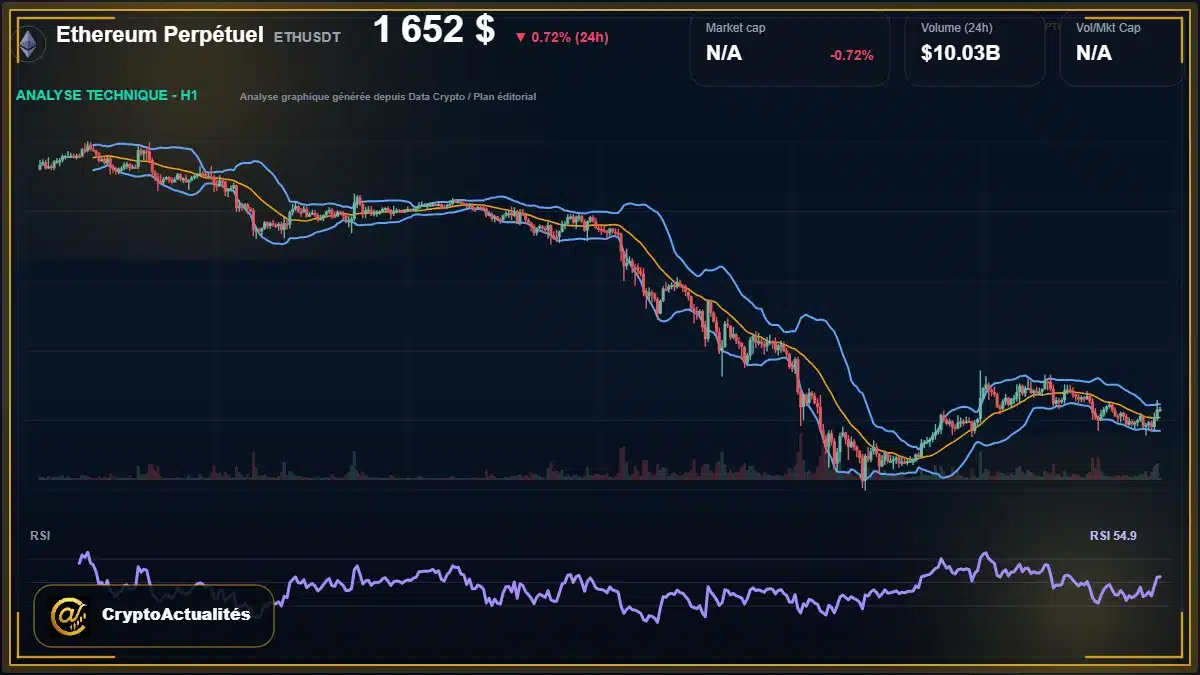Image resolution: width=1200 pixels, height=675 pixels.
Task: Select the Ethereum Perpétuel title
Action: pyautogui.click(x=159, y=35)
